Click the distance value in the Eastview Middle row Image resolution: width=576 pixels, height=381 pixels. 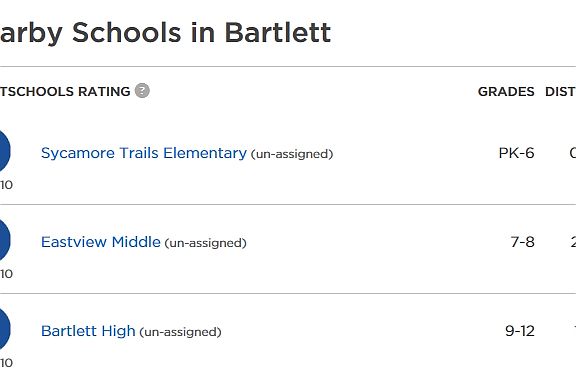pyautogui.click(x=573, y=242)
